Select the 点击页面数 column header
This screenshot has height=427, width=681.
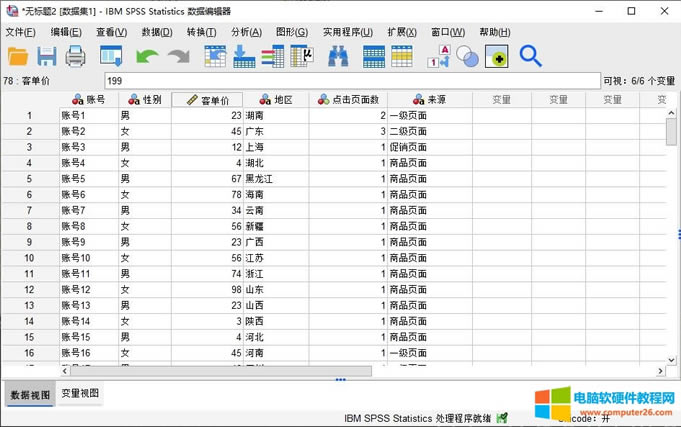click(347, 100)
